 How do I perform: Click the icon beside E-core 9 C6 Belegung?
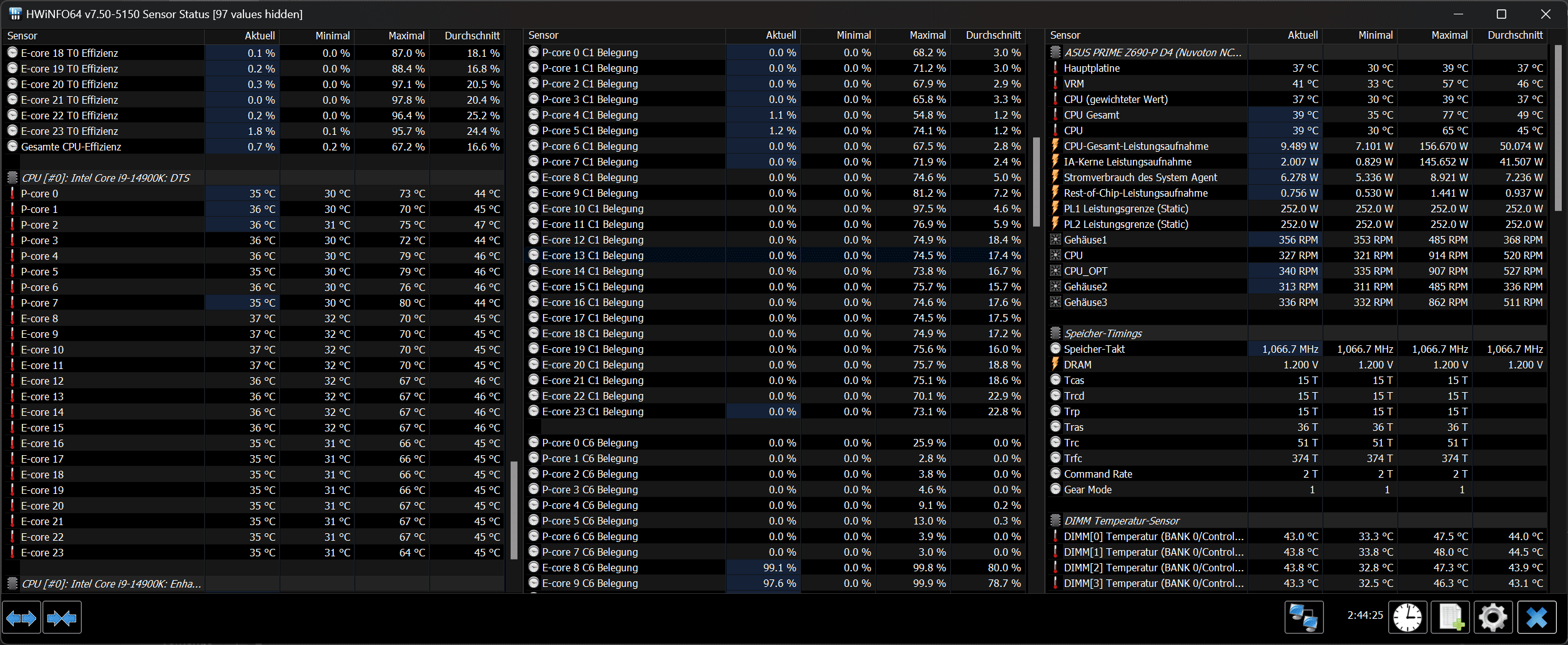pyautogui.click(x=534, y=583)
